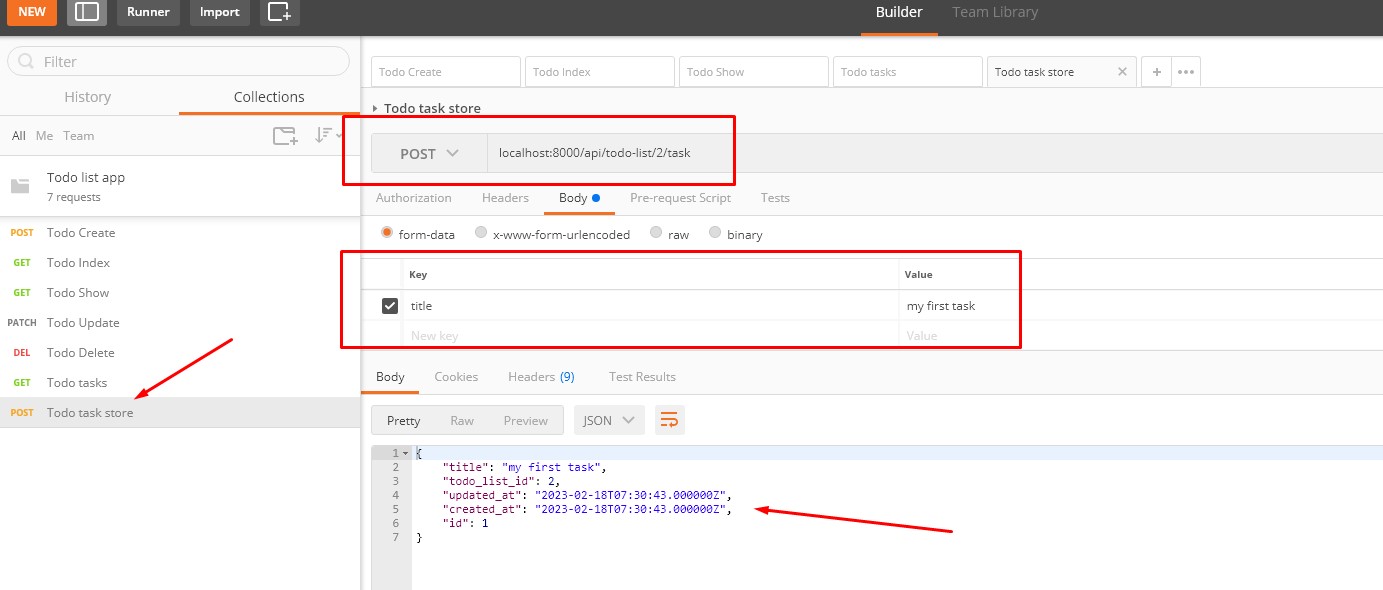The width and height of the screenshot is (1383, 590).
Task: Open the response Headers tab
Action: pyautogui.click(x=541, y=377)
